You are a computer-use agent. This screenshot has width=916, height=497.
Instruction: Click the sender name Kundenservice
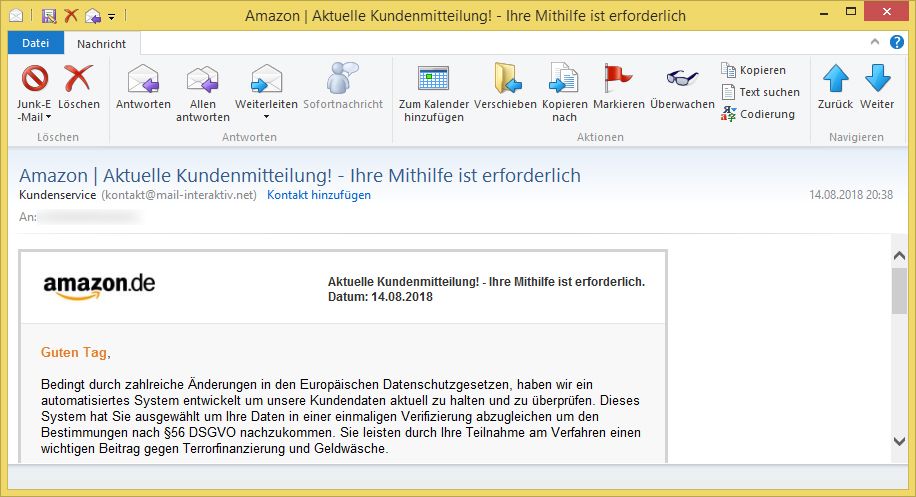tap(57, 195)
